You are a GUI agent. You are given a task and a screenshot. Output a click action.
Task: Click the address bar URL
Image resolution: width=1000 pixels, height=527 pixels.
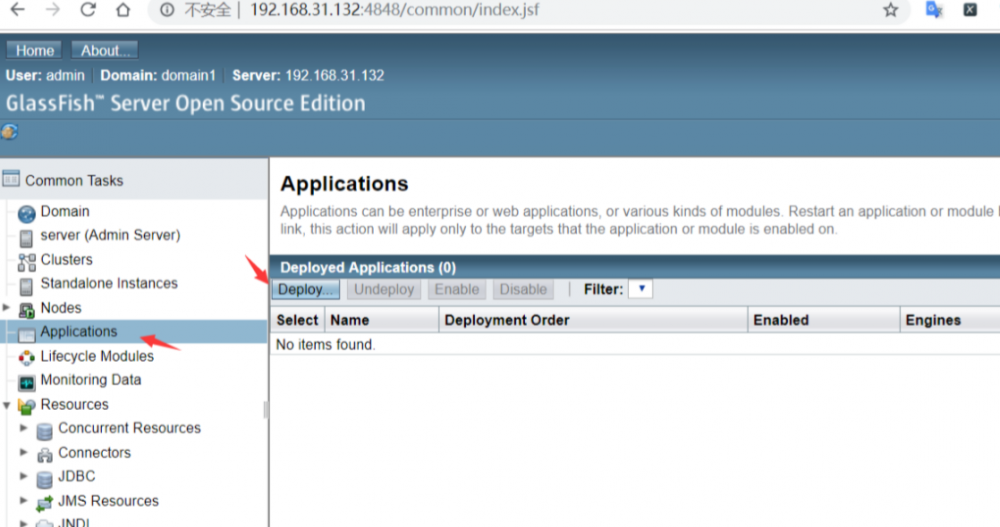tap(395, 10)
